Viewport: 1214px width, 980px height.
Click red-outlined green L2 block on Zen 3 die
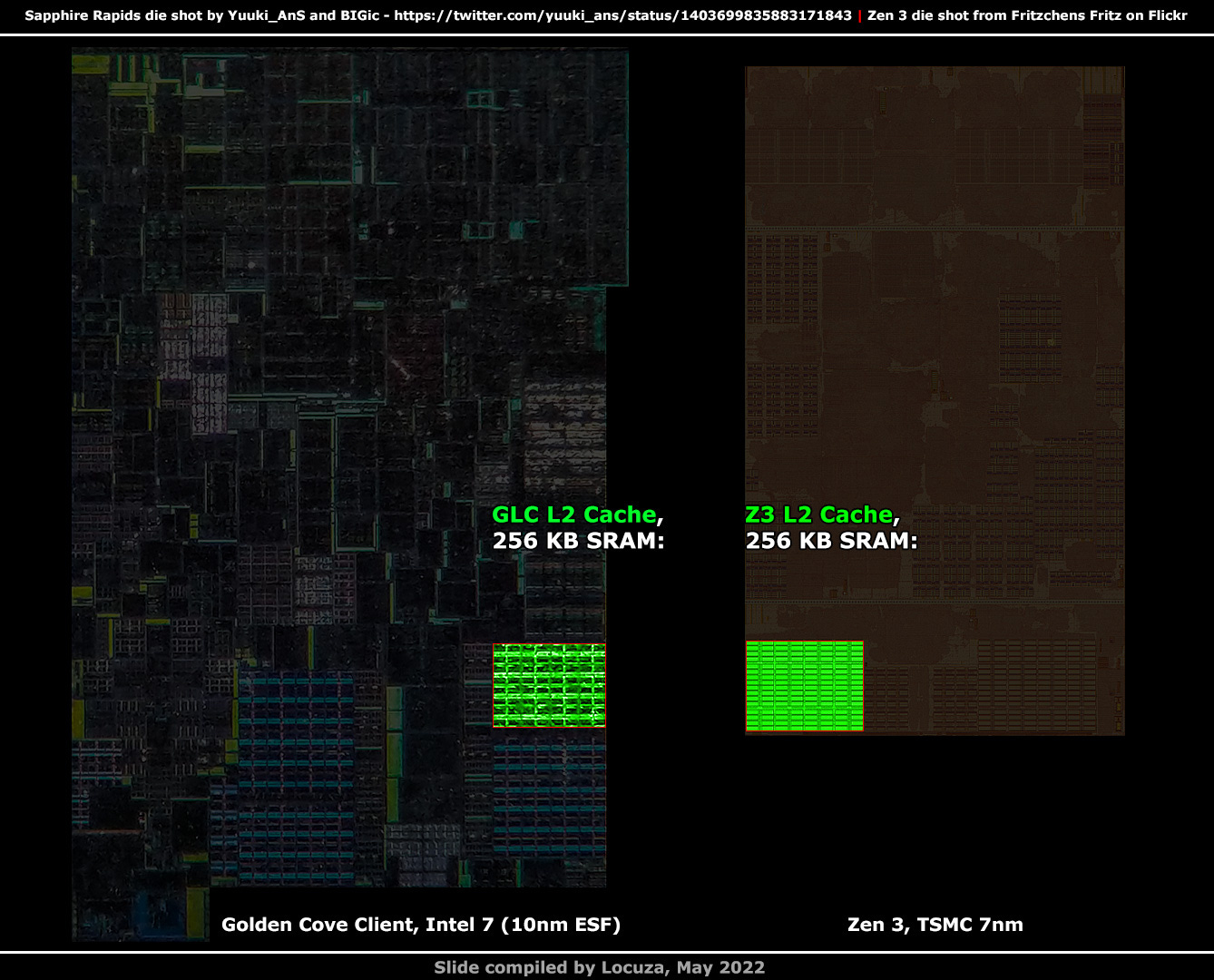tap(804, 686)
